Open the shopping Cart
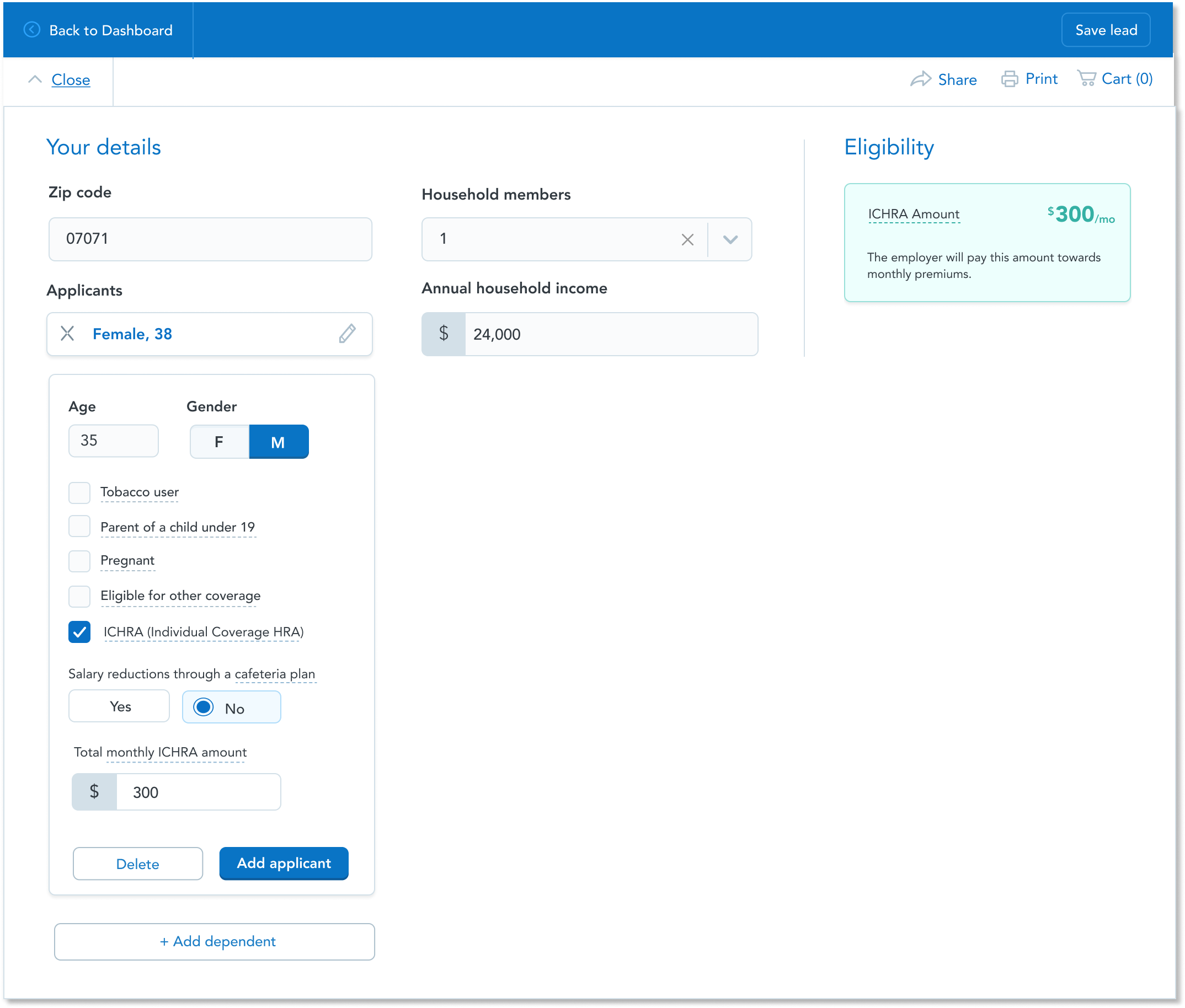1185x1008 pixels. pyautogui.click(x=1115, y=79)
